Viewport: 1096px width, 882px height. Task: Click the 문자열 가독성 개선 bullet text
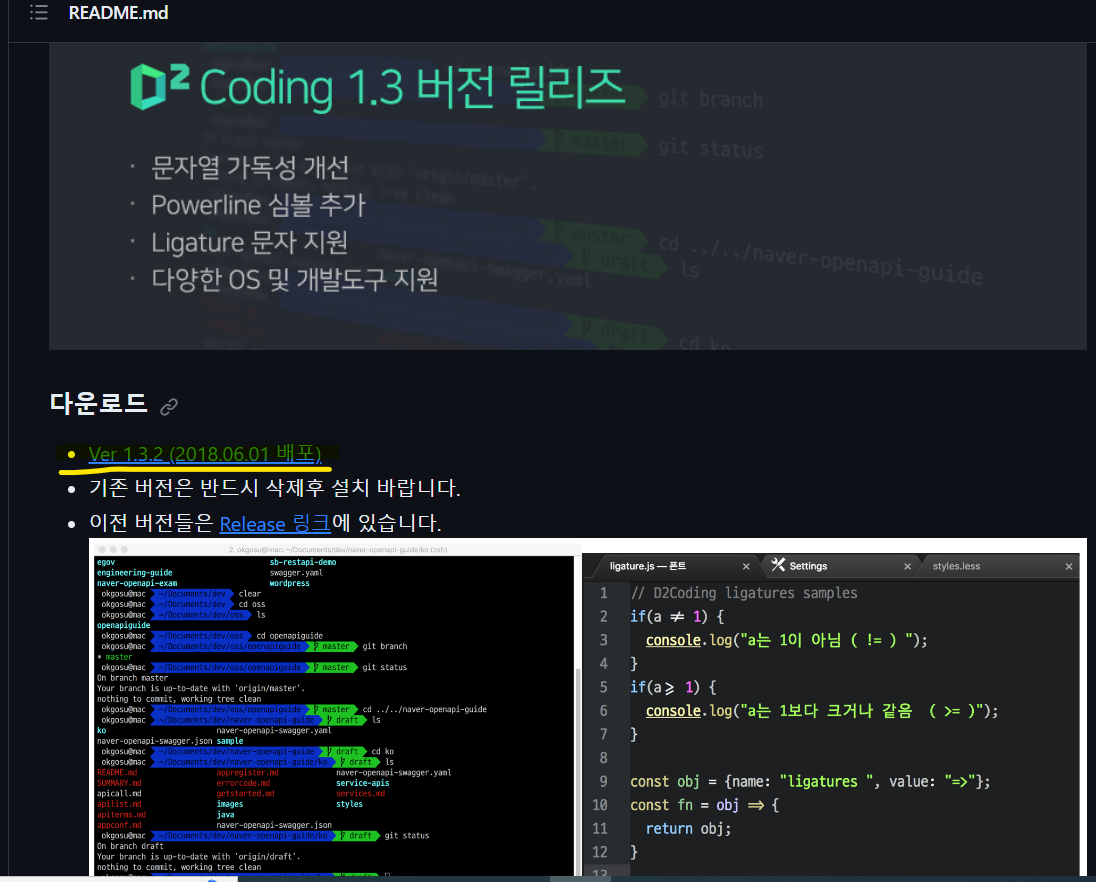click(x=250, y=168)
